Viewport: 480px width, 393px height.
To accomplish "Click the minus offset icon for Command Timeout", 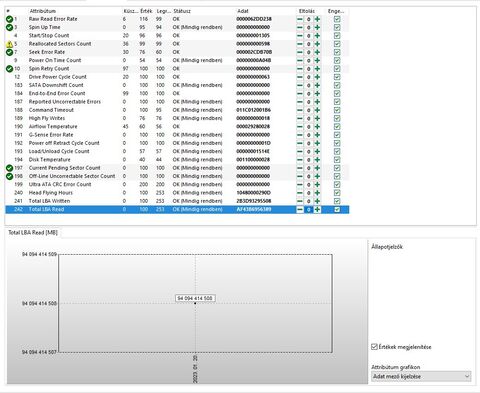I will click(300, 110).
